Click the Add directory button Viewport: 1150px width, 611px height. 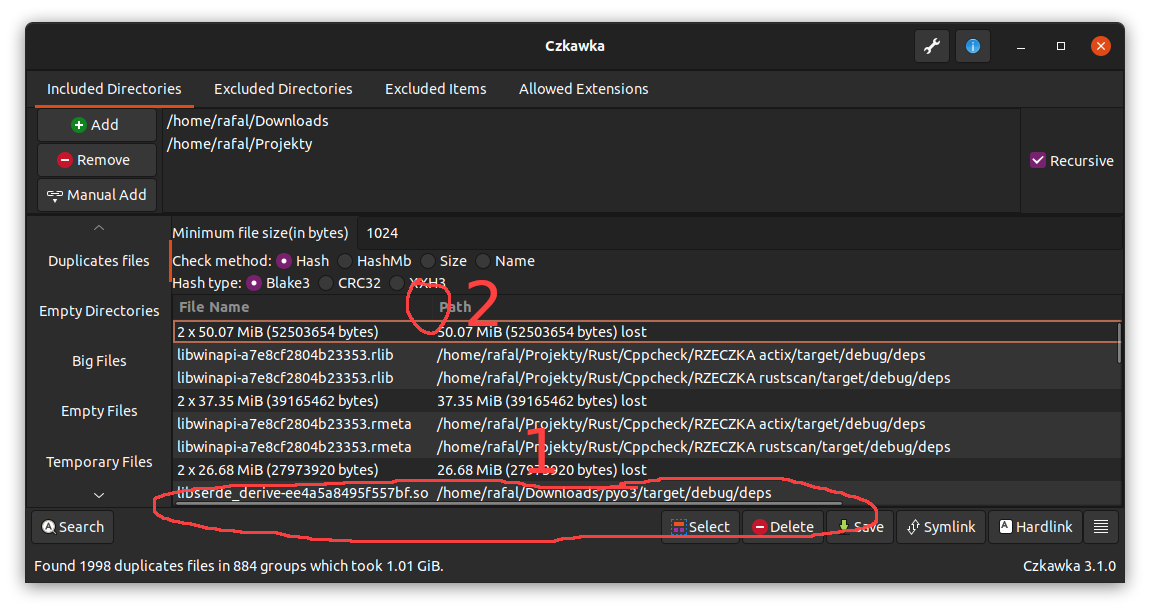[97, 125]
